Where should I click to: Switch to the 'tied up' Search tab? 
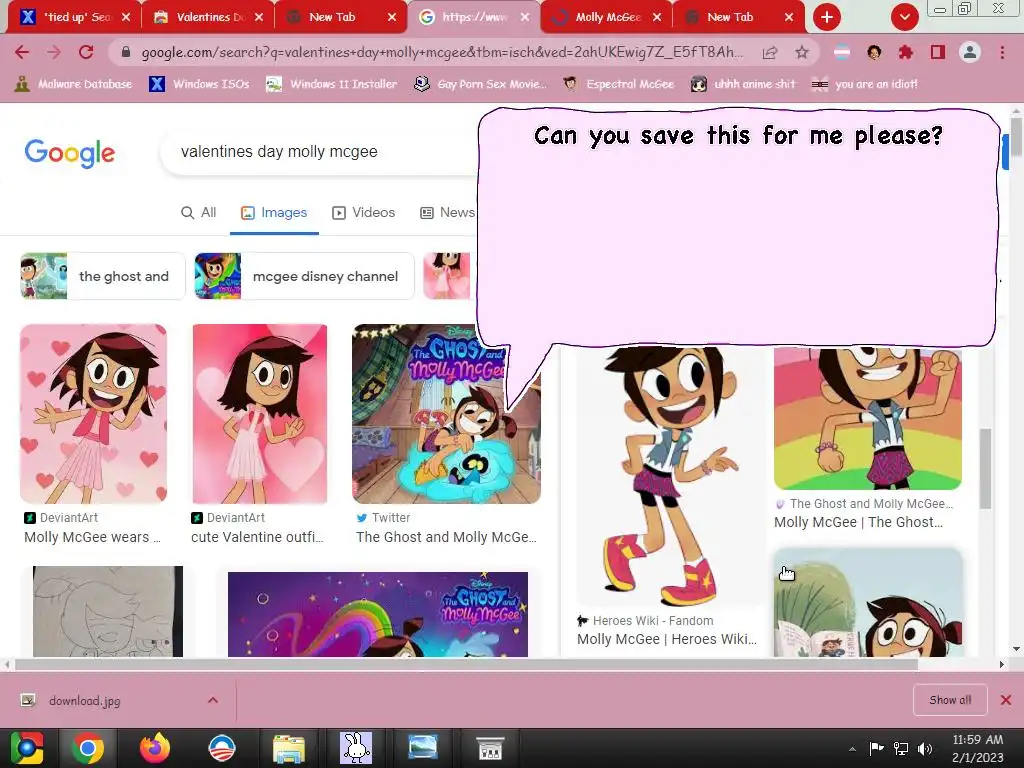[x=72, y=17]
